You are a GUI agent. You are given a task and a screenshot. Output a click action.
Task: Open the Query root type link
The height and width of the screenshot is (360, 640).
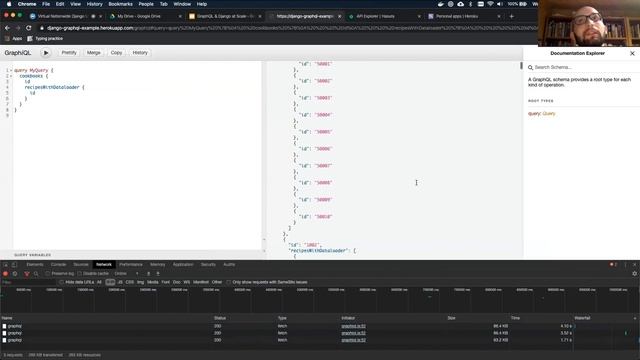point(549,113)
